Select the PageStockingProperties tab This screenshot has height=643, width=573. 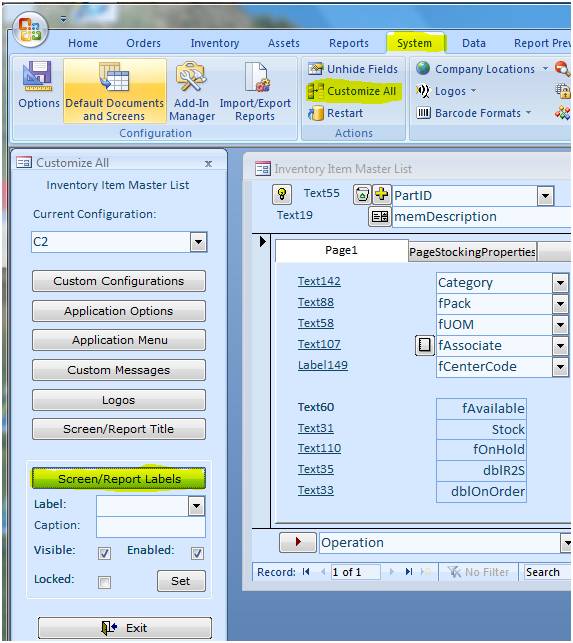[x=472, y=252]
